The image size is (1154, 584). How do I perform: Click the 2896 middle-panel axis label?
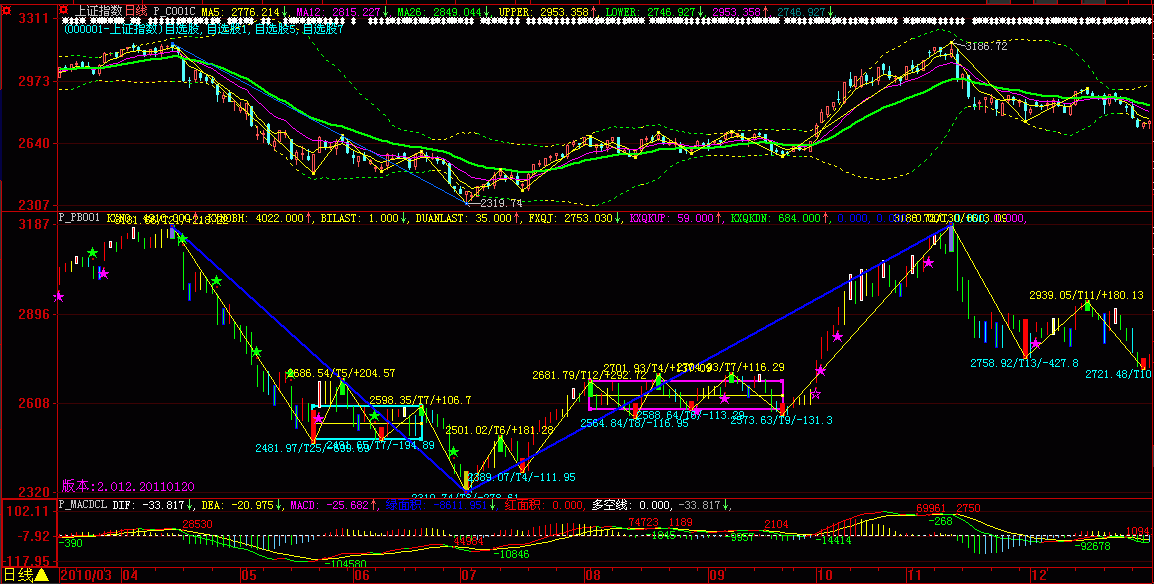point(33,314)
